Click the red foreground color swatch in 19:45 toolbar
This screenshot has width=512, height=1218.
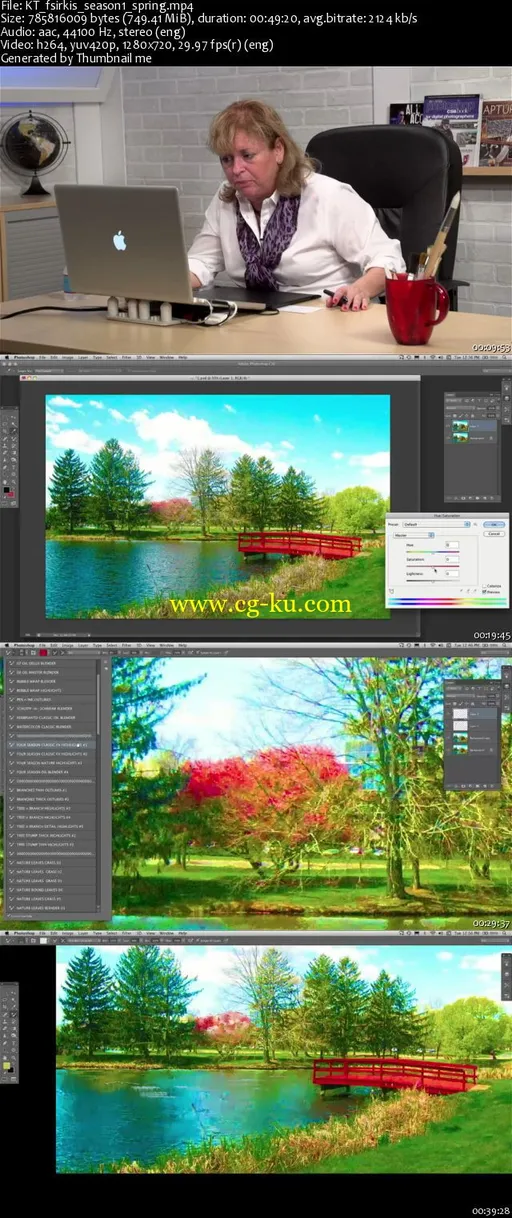coord(11,494)
